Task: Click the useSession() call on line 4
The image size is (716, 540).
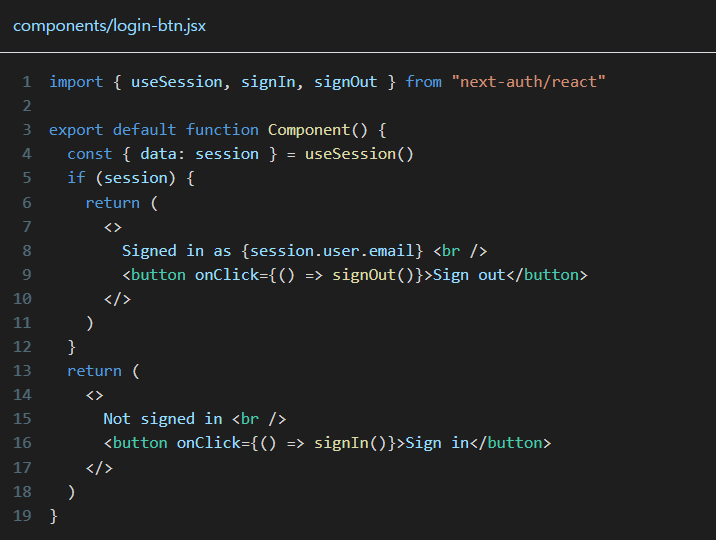Action: (359, 154)
